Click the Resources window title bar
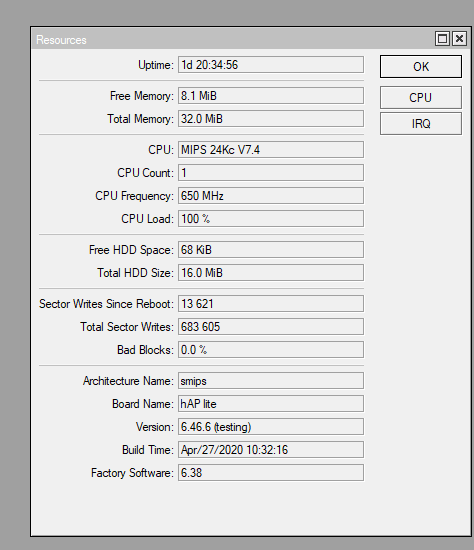474x550 pixels. (x=232, y=39)
